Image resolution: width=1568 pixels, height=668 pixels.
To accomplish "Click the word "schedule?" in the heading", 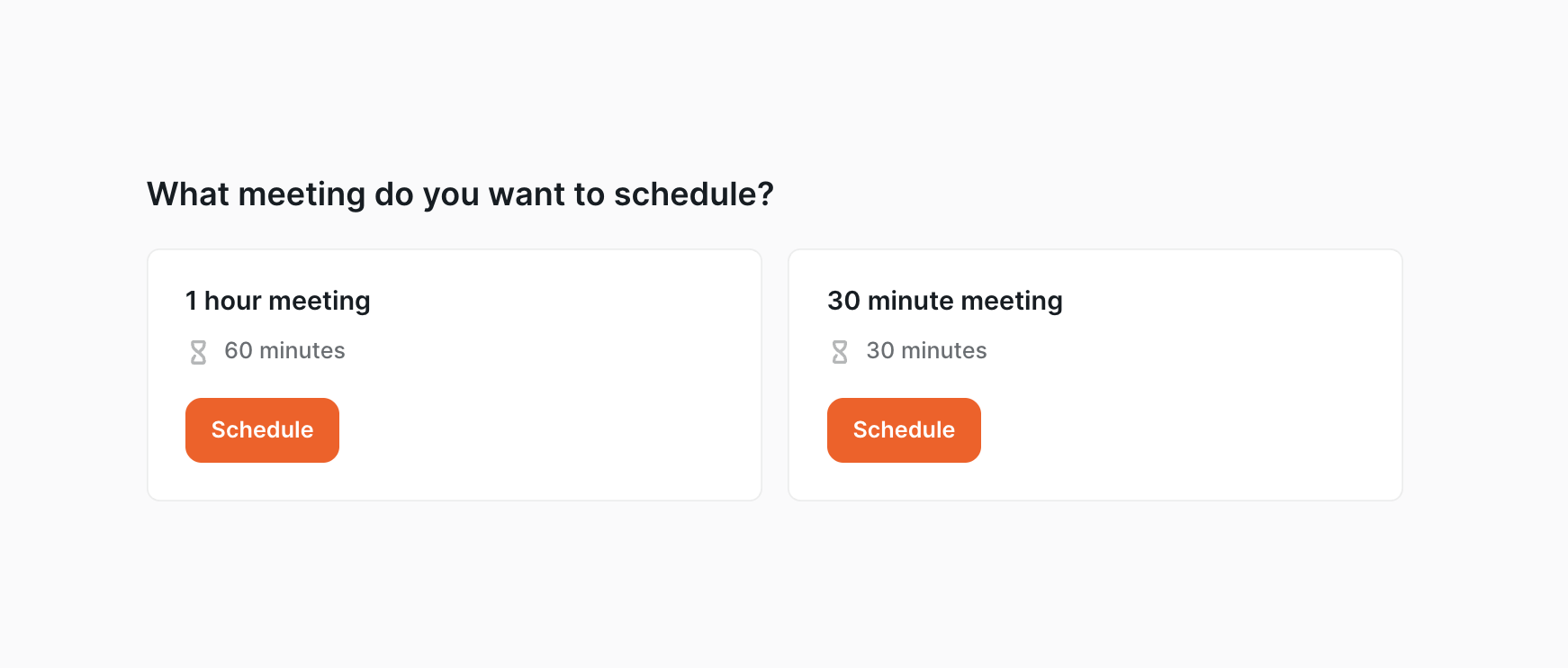I will coord(694,194).
